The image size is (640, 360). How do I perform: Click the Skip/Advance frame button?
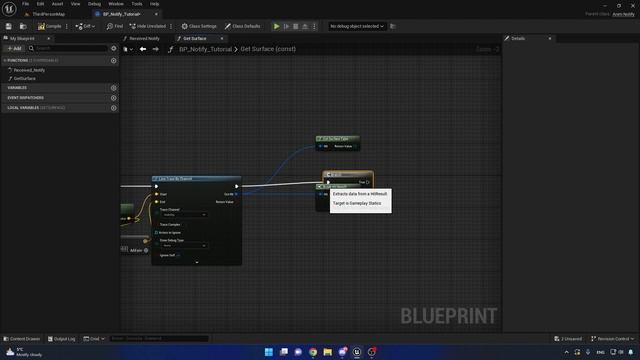286,26
